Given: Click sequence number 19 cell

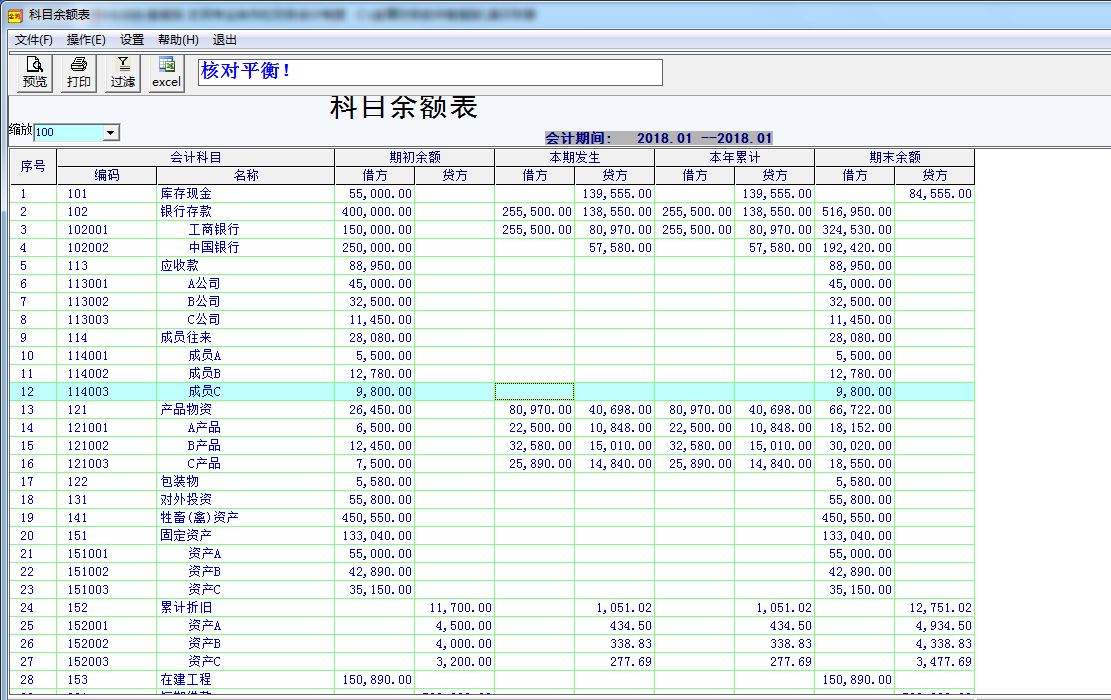Looking at the screenshot, I should pos(33,518).
